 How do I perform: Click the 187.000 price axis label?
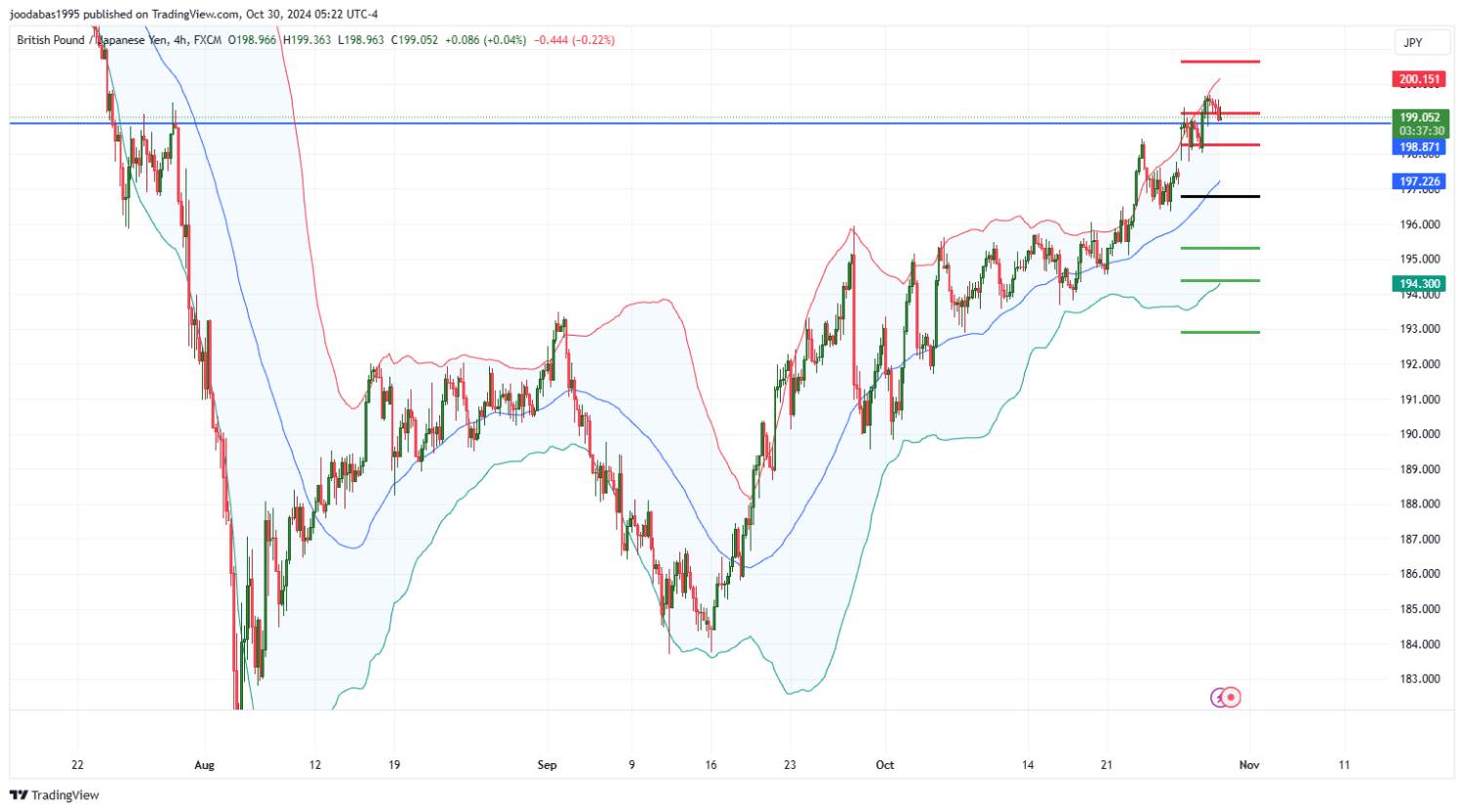tap(1420, 539)
